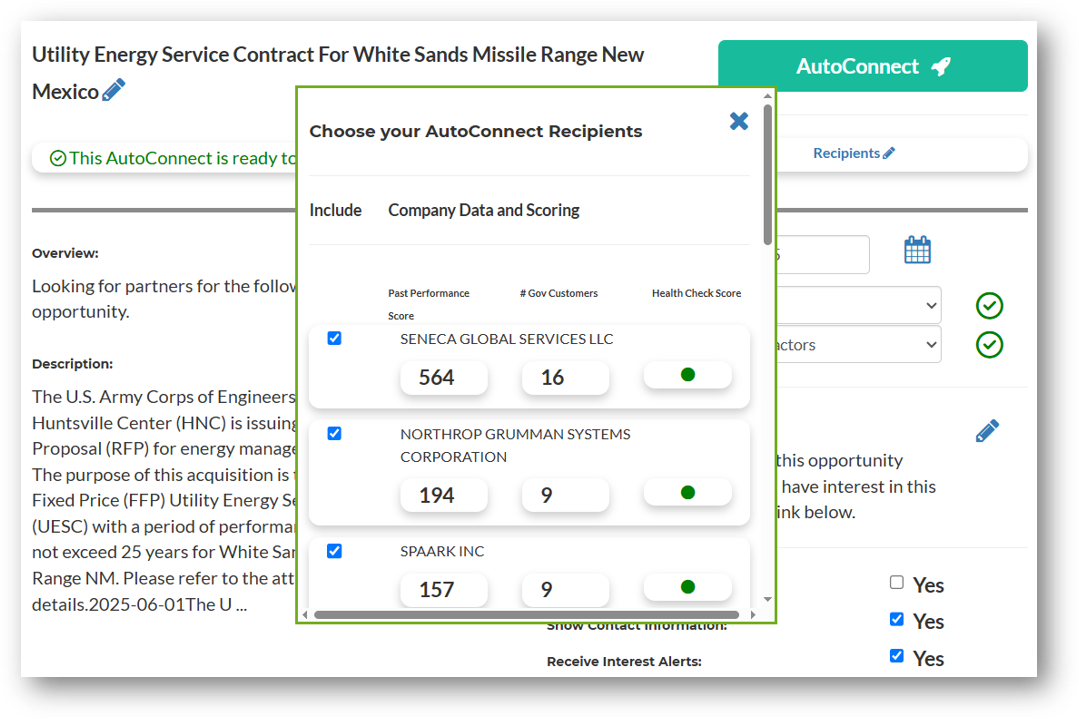Click the scroll left arrow in dialog

pyautogui.click(x=306, y=614)
